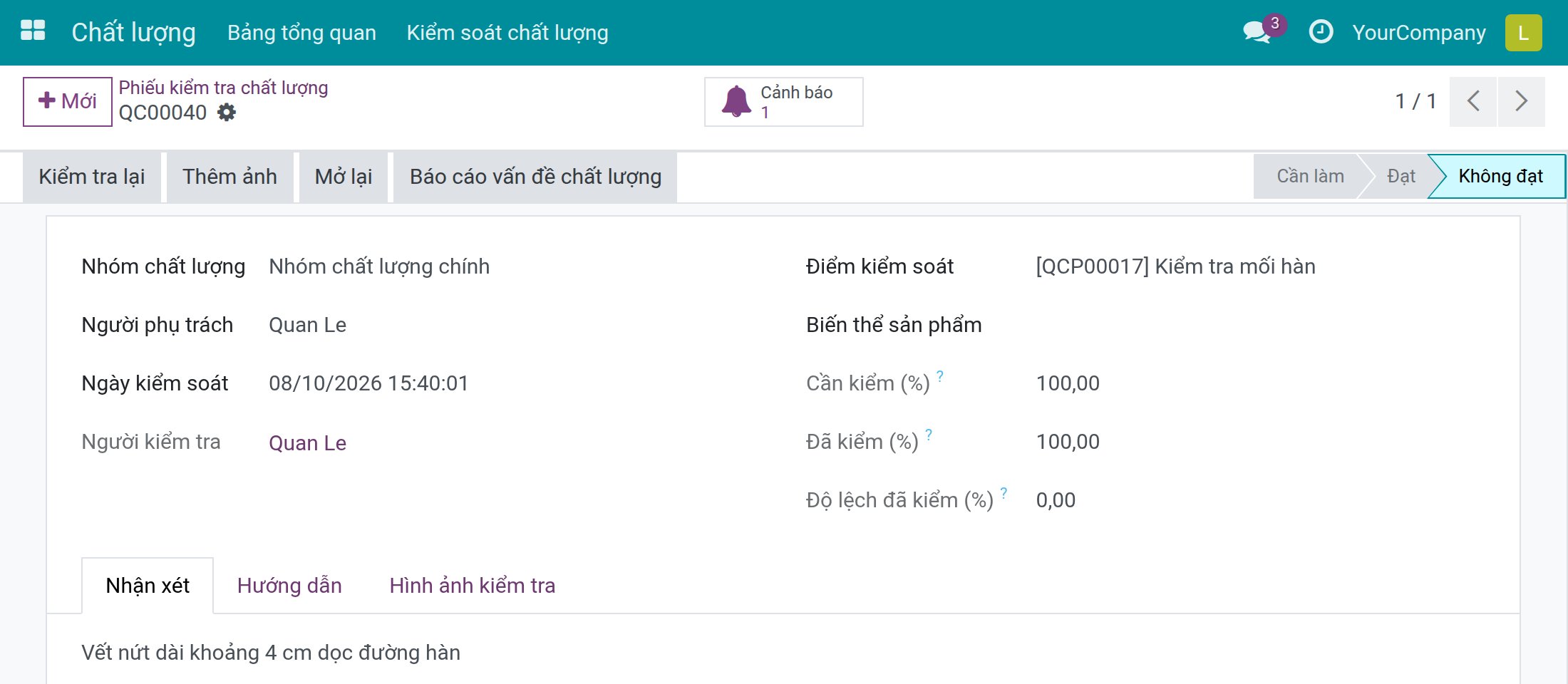Go to next record arrow
The height and width of the screenshot is (684, 1568).
pyautogui.click(x=1522, y=101)
